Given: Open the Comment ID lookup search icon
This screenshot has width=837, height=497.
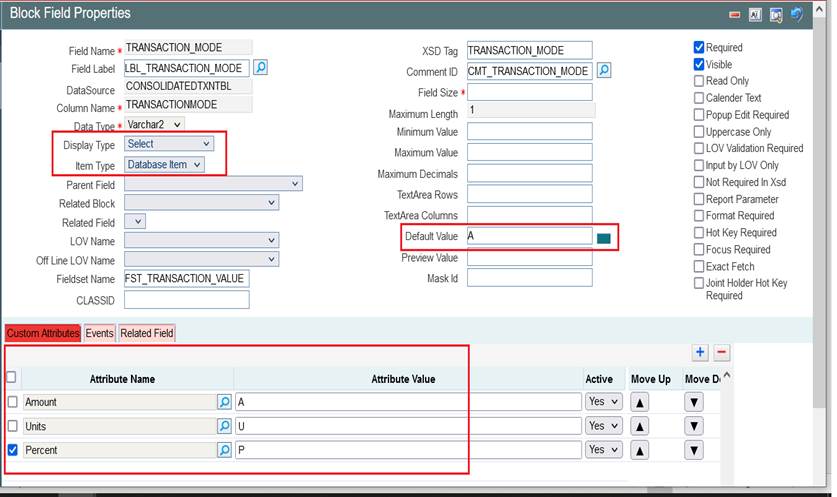Looking at the screenshot, I should [604, 70].
